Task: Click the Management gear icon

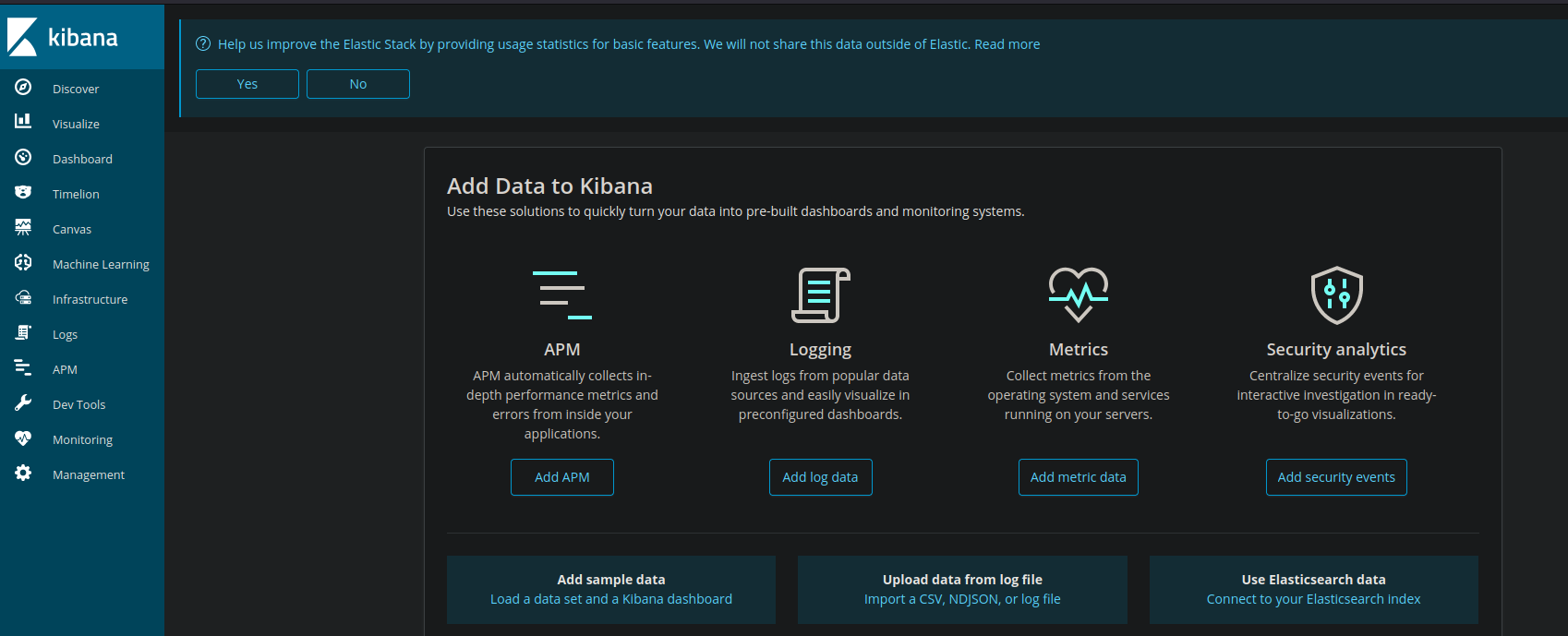Action: [x=23, y=474]
